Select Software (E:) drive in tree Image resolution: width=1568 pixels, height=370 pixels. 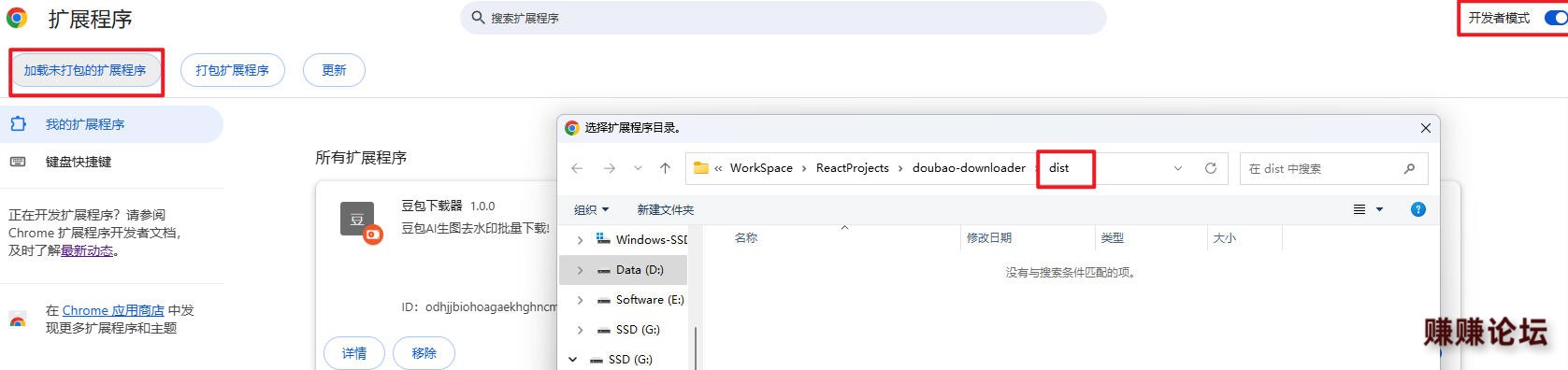coord(650,300)
